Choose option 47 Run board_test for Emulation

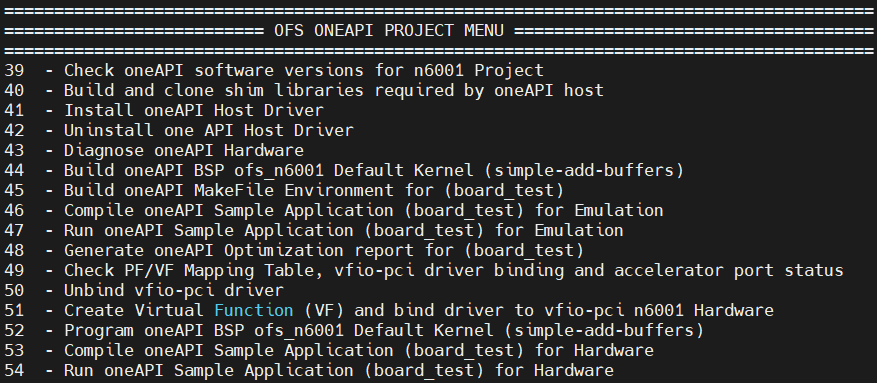313,230
